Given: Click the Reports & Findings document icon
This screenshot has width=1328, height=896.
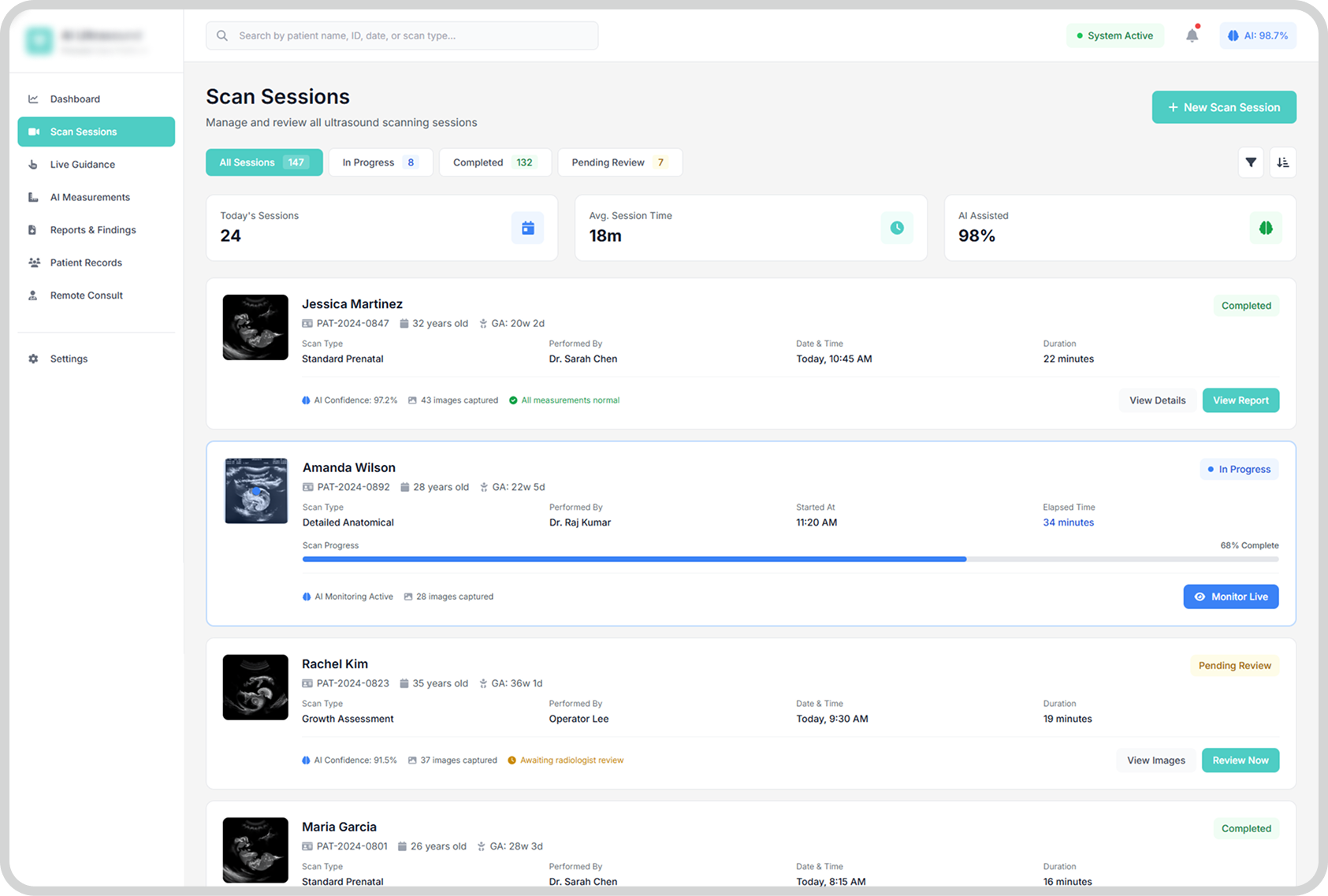Looking at the screenshot, I should pos(33,230).
